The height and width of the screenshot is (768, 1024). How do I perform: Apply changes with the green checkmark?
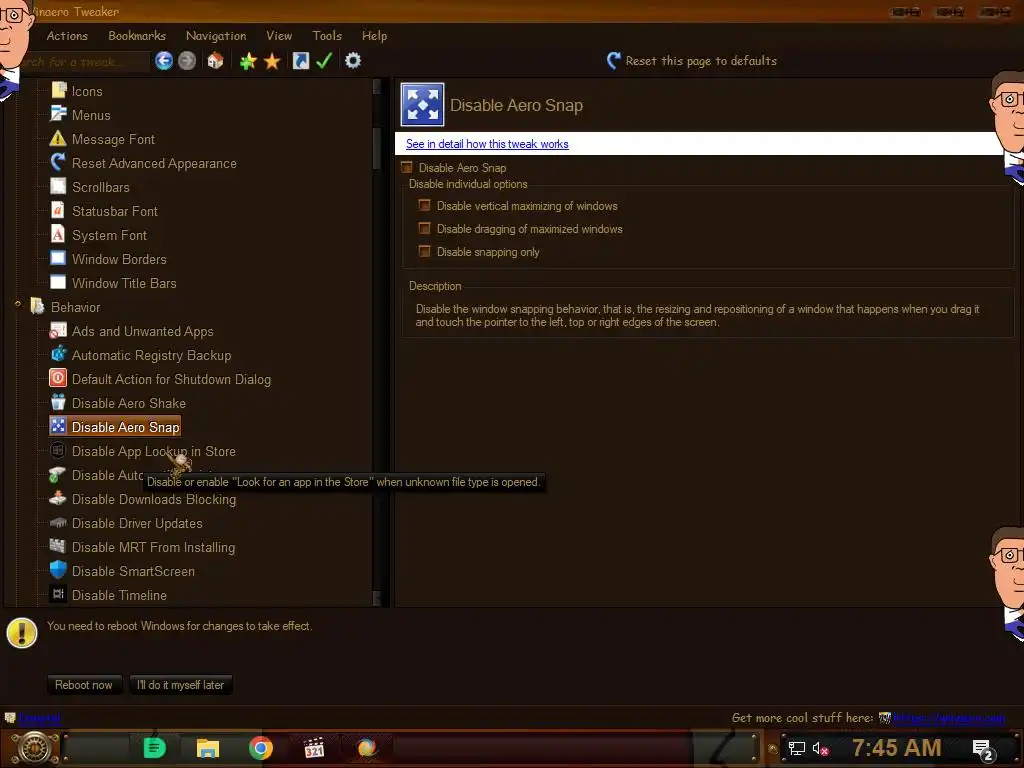click(324, 61)
